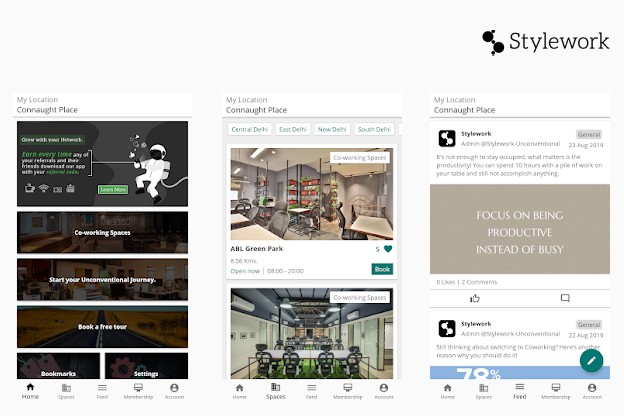
Task: Click Learn More on the referral banner
Action: pos(113,189)
